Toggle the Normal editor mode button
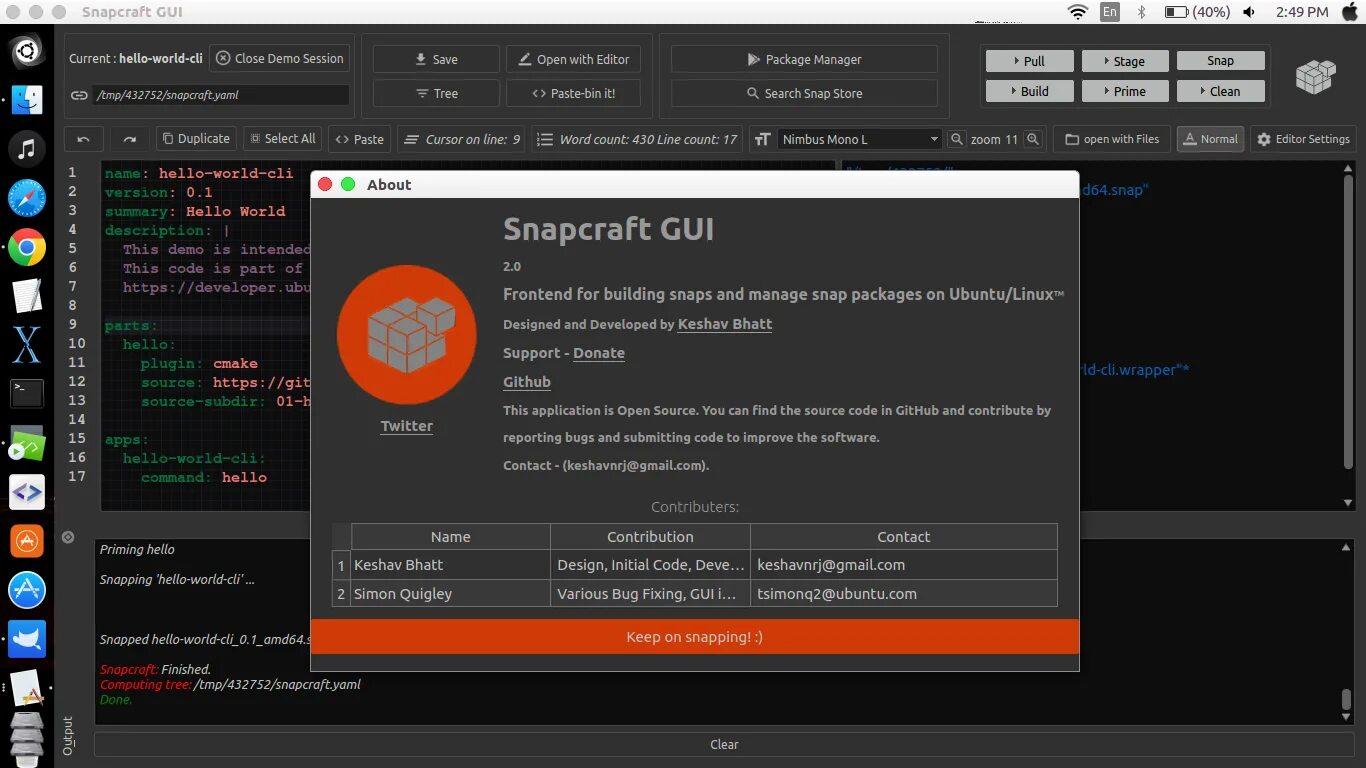The width and height of the screenshot is (1366, 768). tap(1210, 139)
